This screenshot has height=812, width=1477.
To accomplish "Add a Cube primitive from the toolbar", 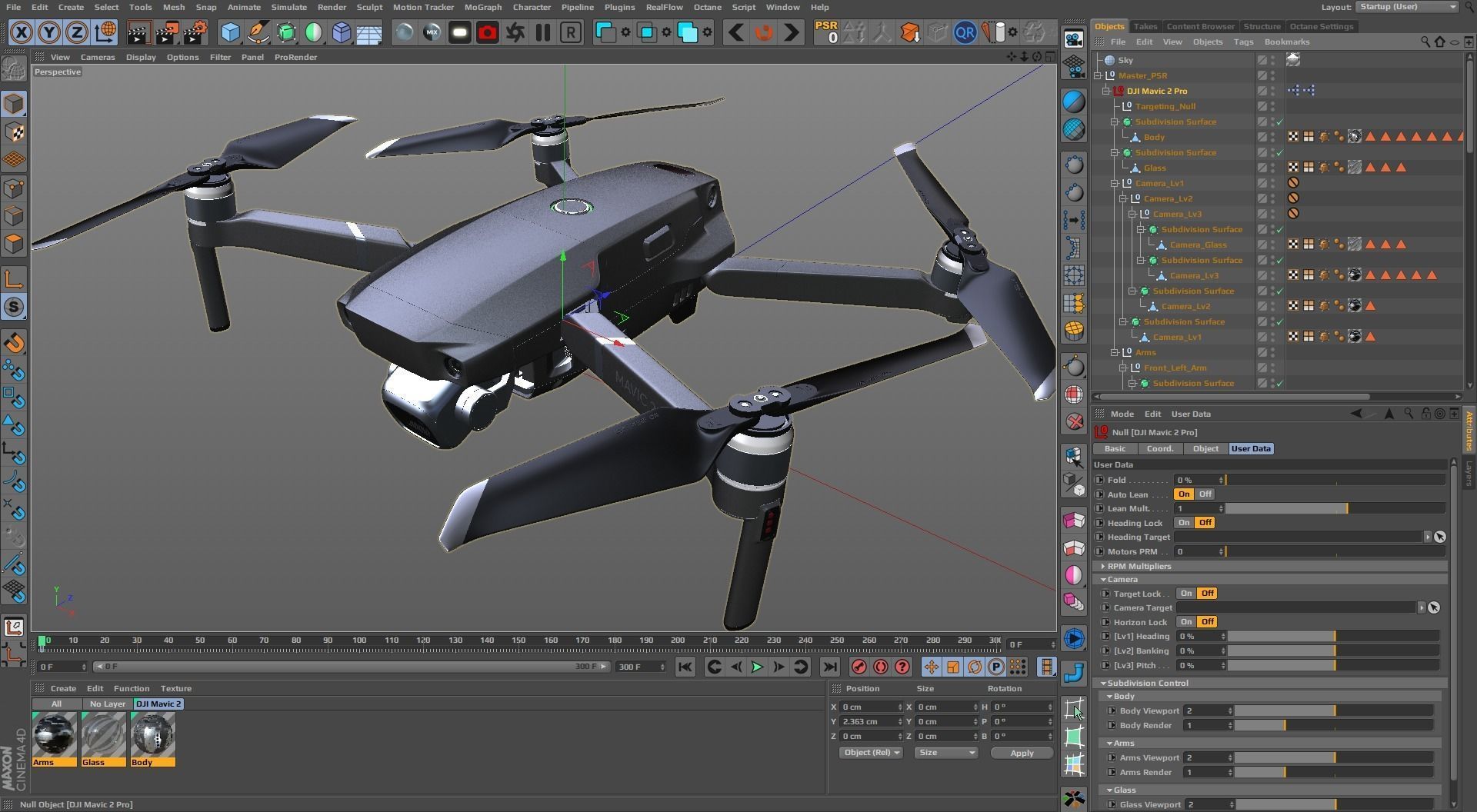I will 230,32.
